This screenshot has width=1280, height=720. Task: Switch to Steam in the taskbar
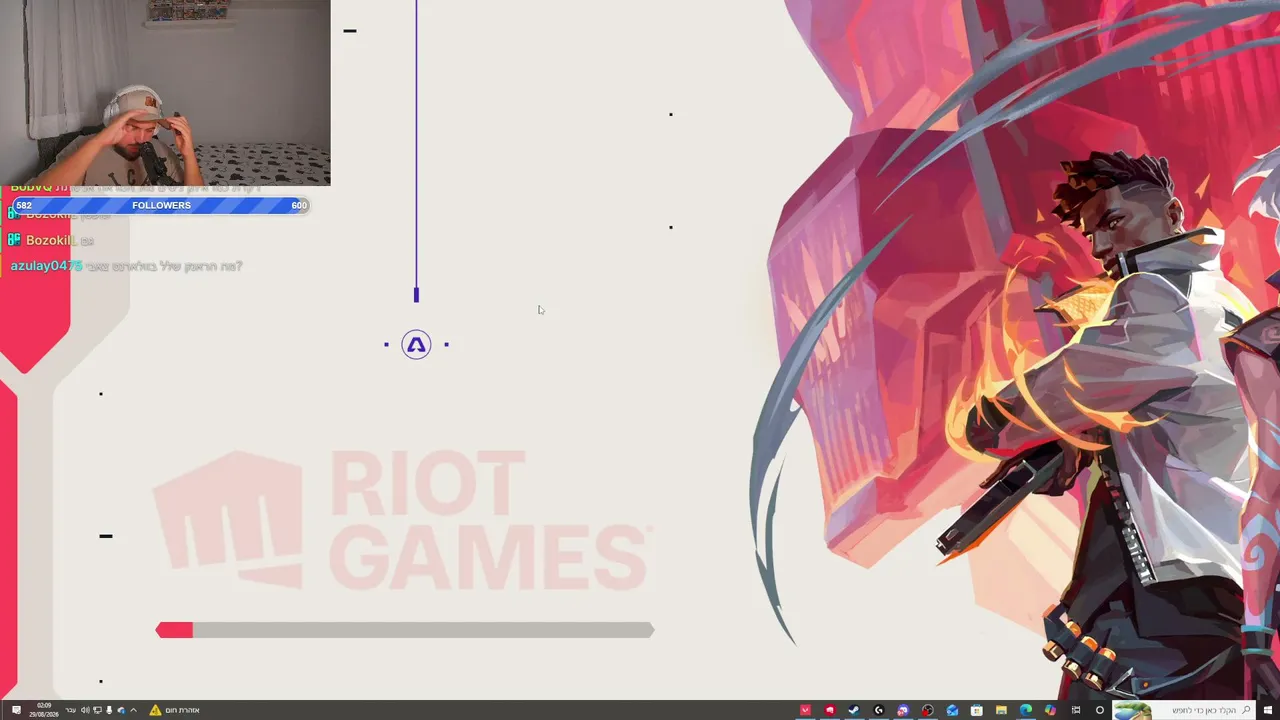tap(854, 710)
